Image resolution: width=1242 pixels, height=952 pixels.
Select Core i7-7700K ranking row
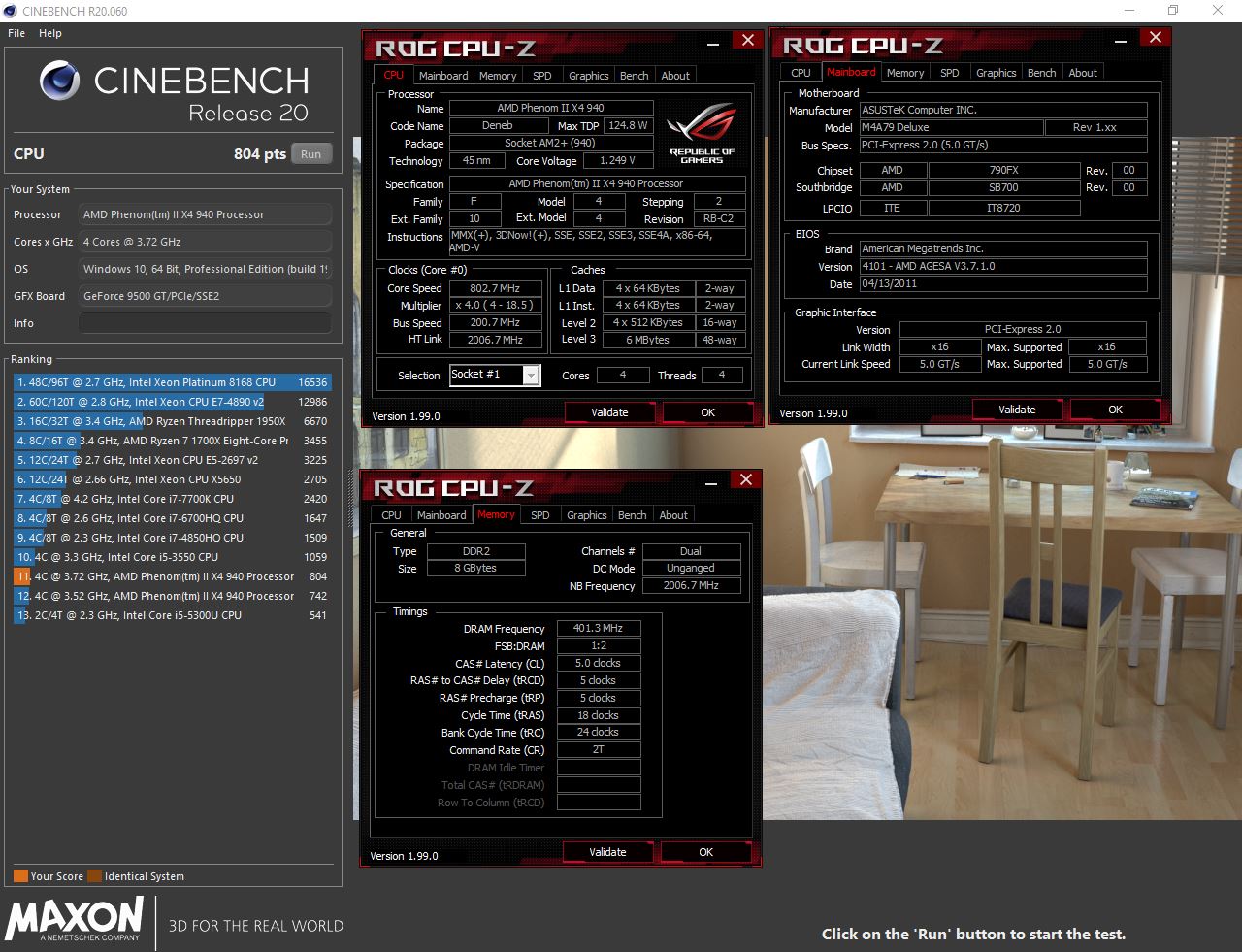tap(172, 499)
